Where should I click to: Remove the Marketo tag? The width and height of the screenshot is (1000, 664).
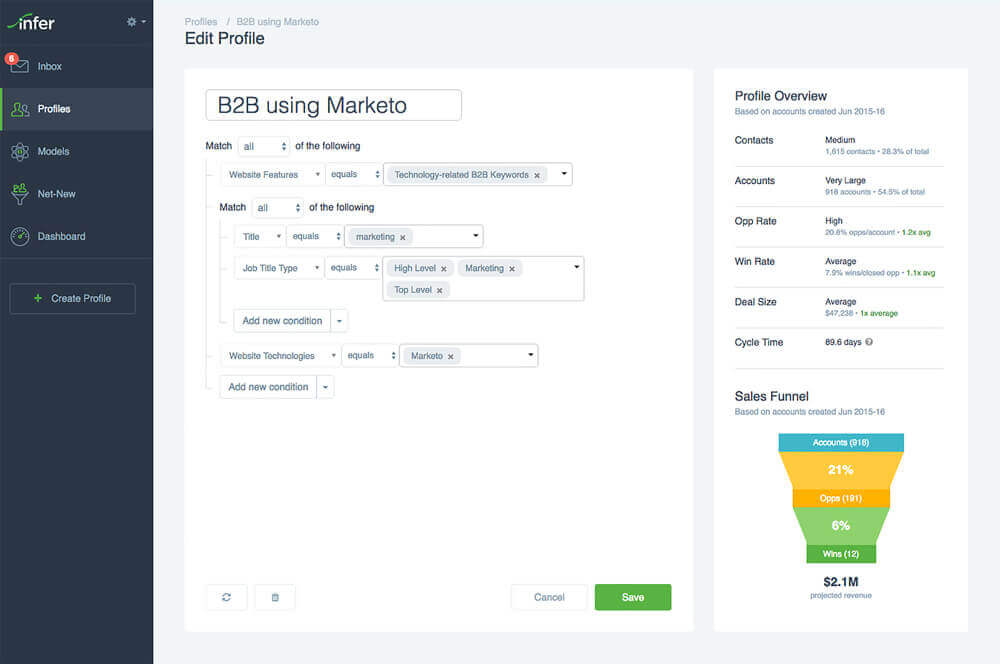tap(450, 357)
